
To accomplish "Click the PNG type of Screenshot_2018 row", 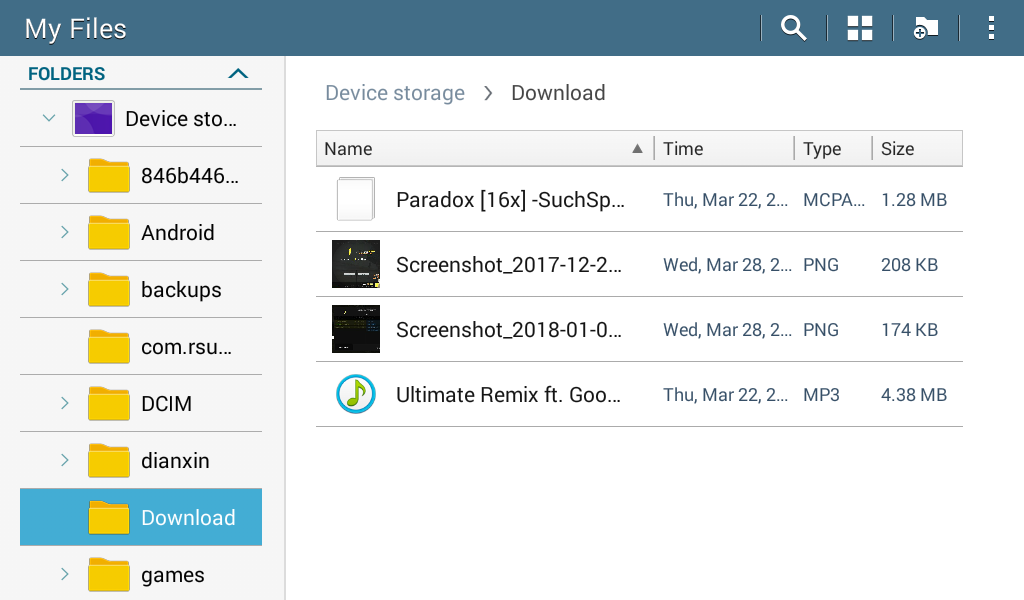I will point(821,330).
